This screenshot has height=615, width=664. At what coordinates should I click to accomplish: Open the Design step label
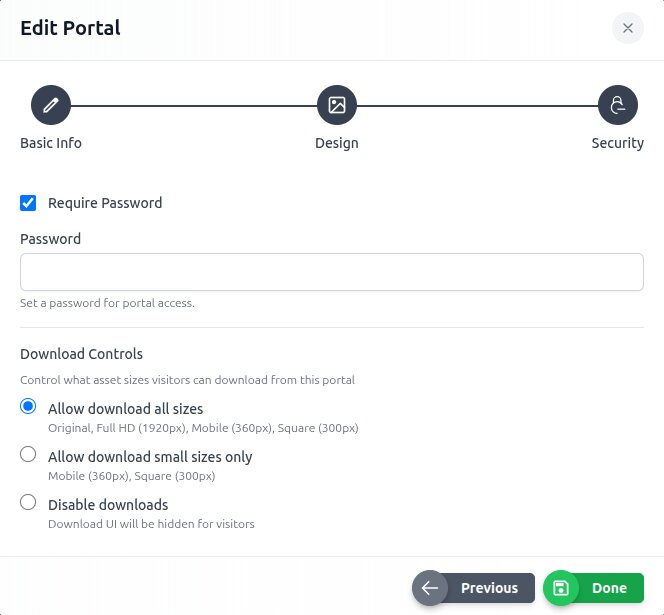point(337,143)
